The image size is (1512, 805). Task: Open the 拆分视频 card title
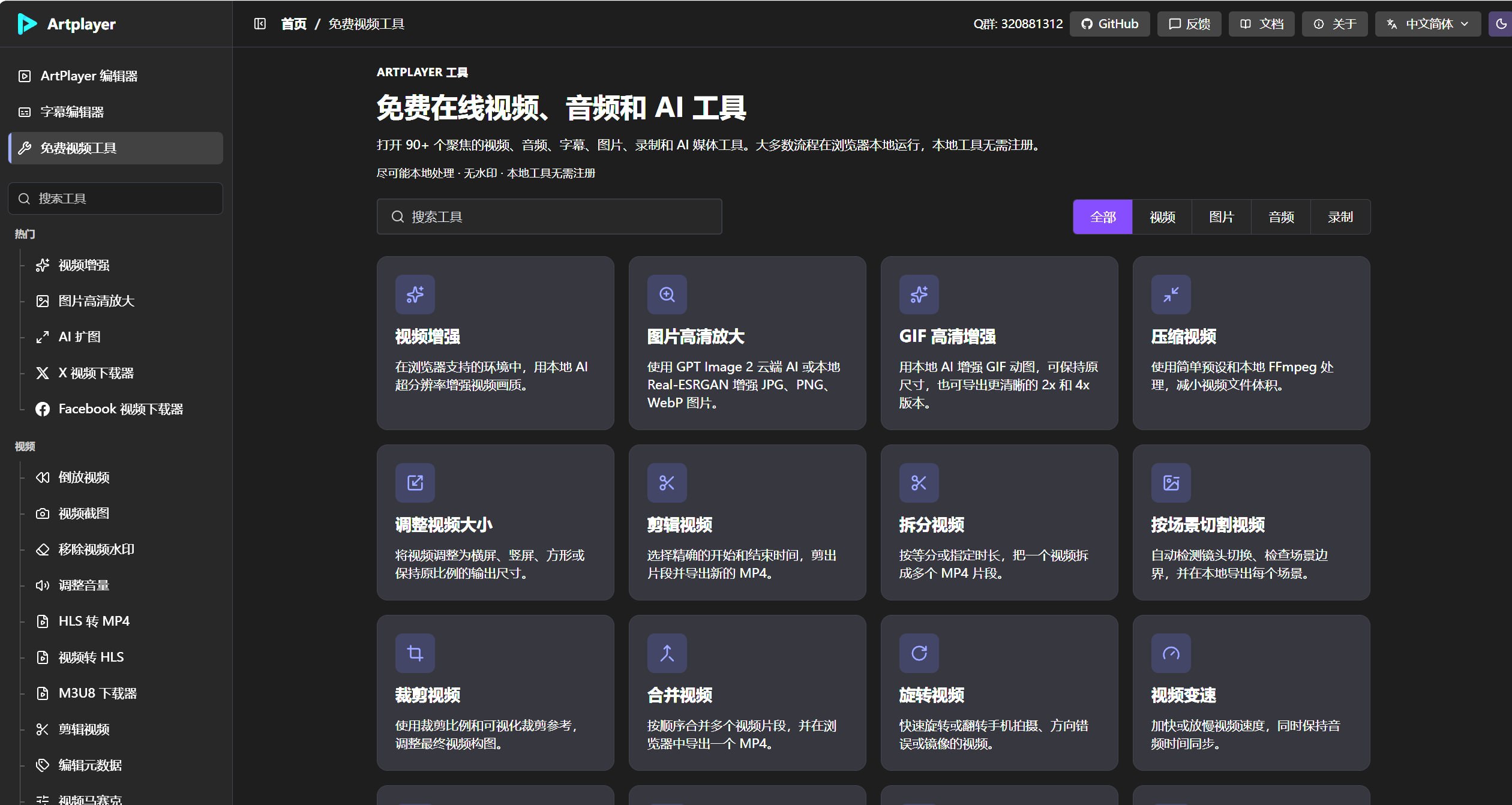click(x=932, y=525)
